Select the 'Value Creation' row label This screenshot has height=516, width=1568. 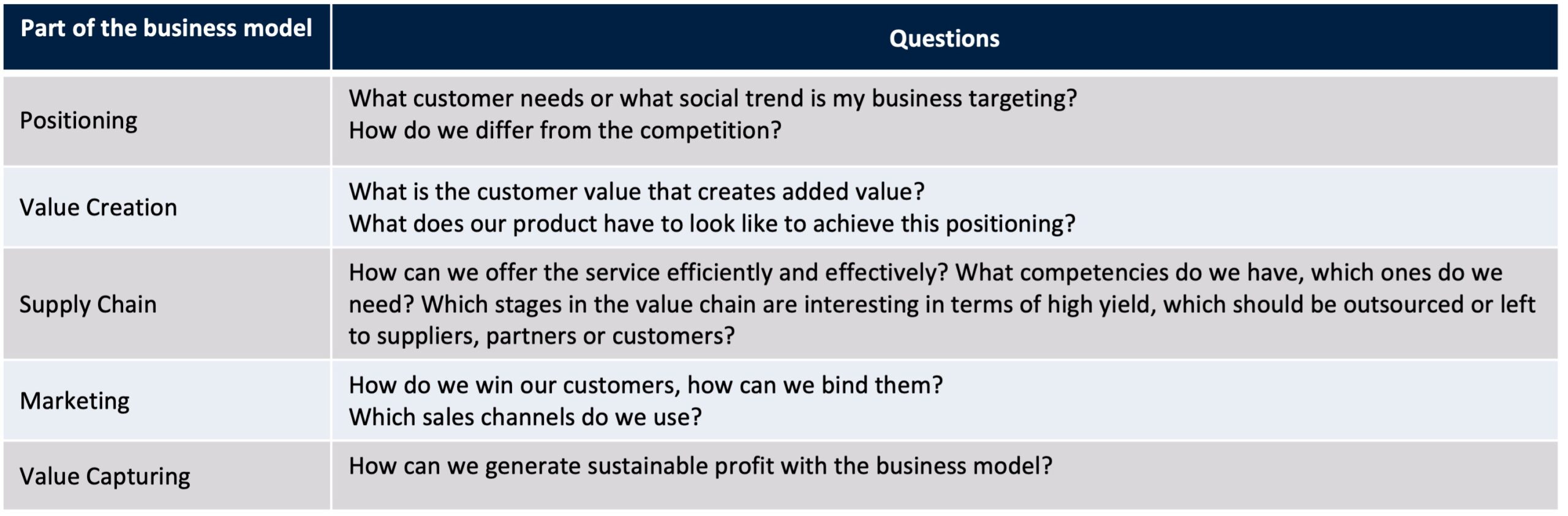tap(98, 208)
